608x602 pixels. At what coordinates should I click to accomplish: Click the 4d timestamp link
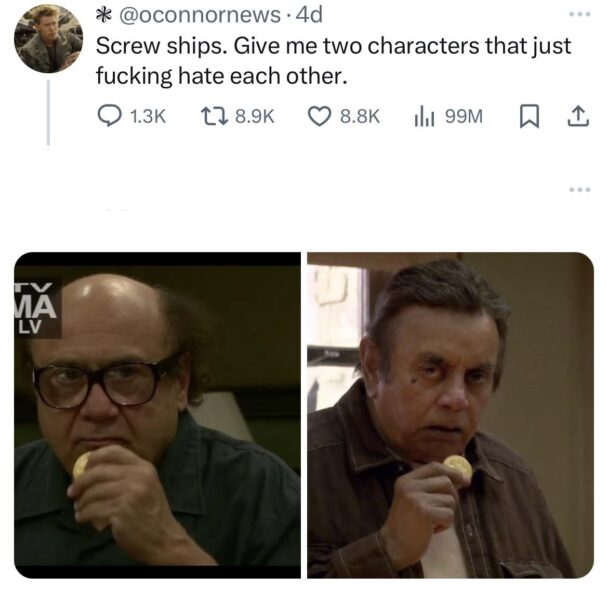coord(309,15)
